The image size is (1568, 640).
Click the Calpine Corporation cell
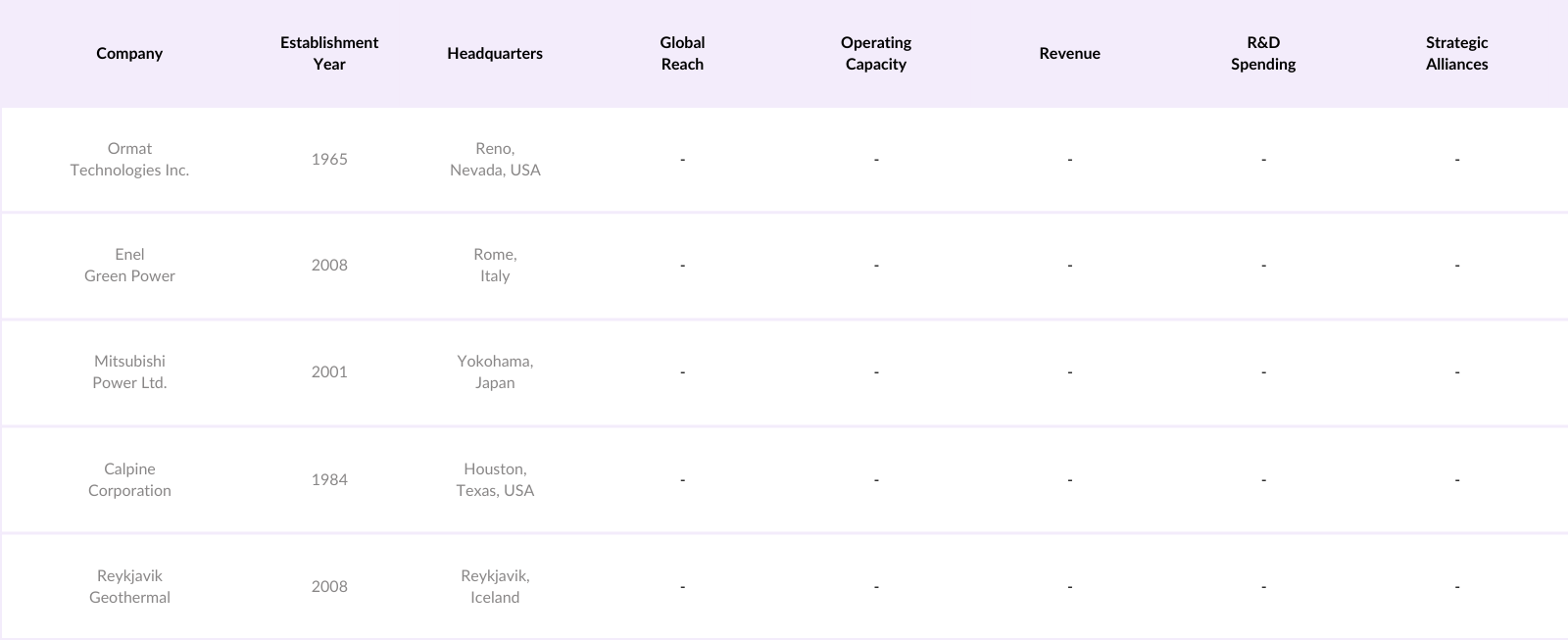pos(129,480)
